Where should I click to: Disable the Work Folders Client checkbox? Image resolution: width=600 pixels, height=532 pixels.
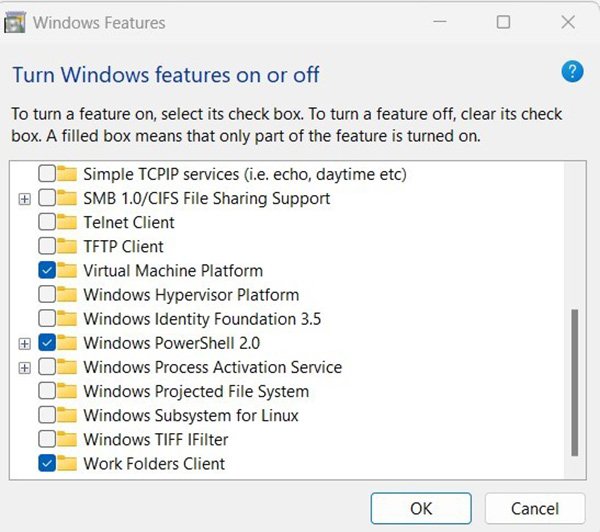[x=47, y=463]
